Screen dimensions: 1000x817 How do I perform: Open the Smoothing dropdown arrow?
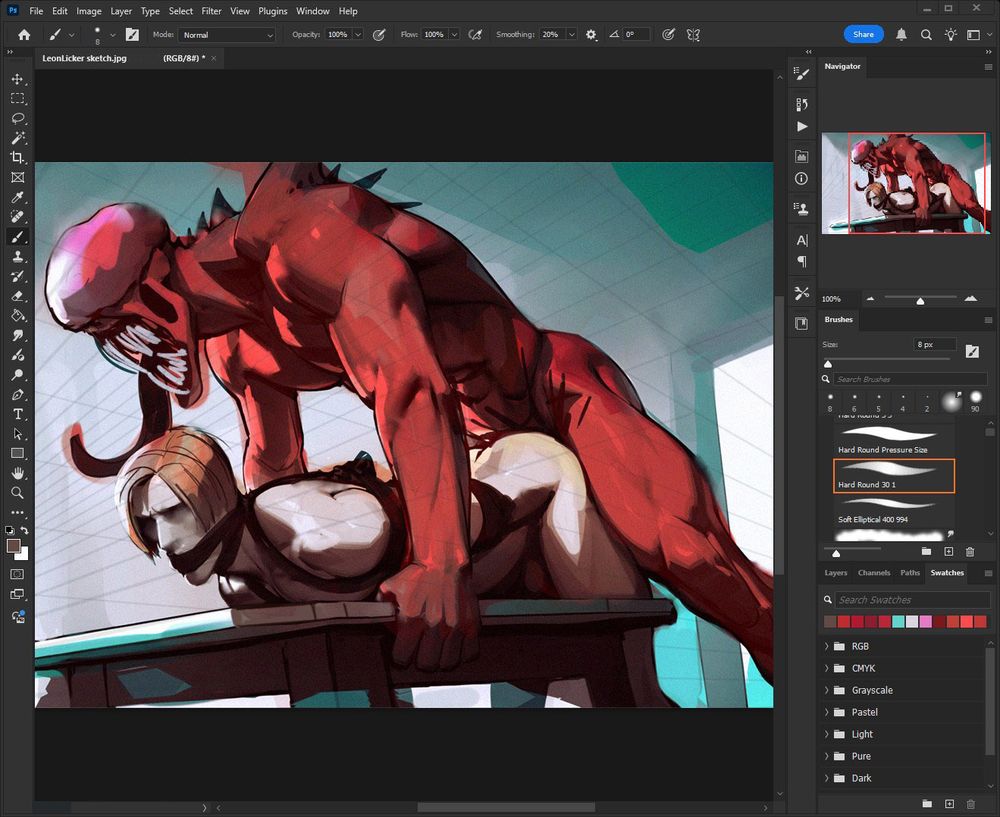(571, 34)
